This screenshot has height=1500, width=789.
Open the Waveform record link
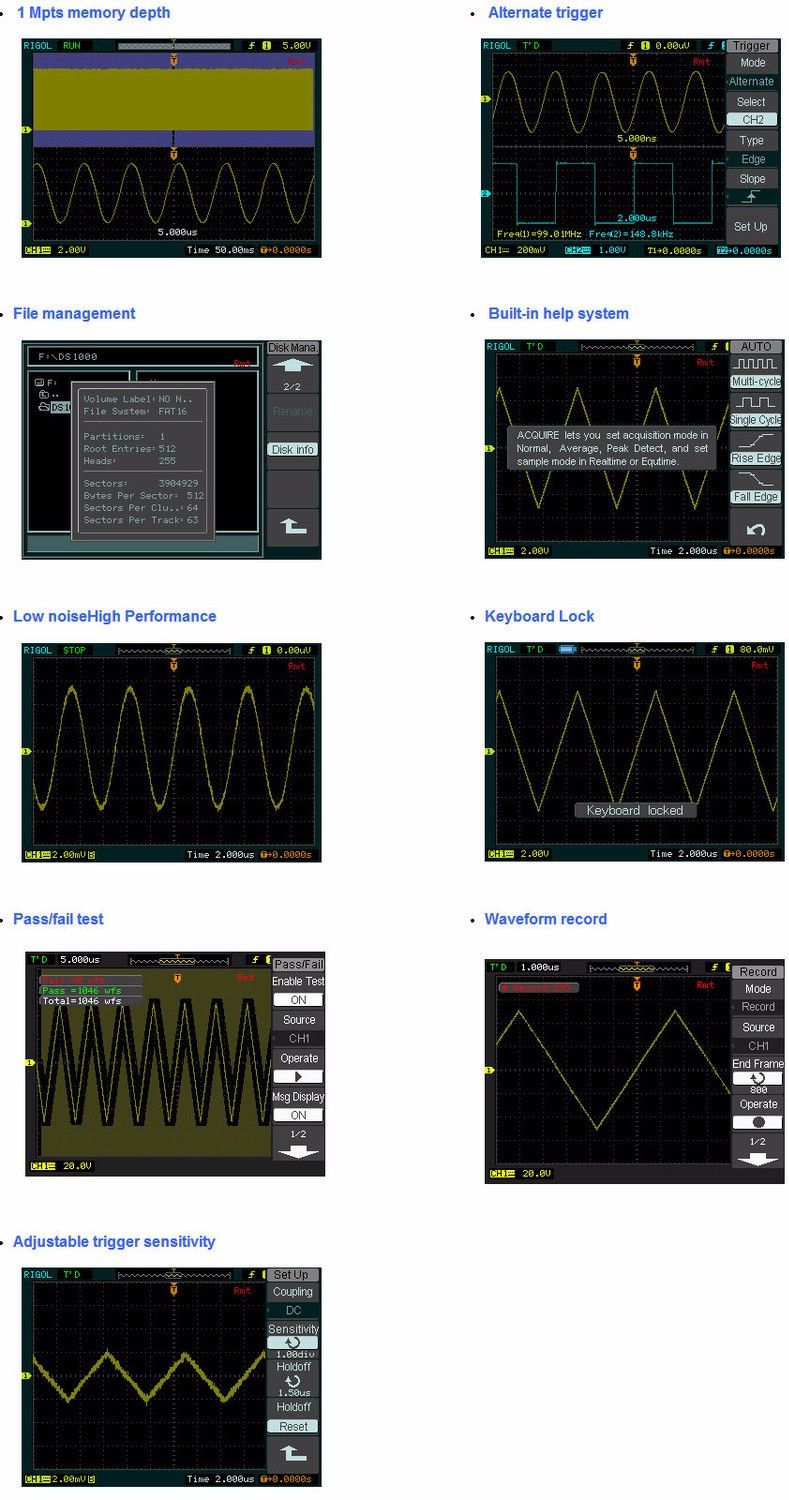[545, 919]
